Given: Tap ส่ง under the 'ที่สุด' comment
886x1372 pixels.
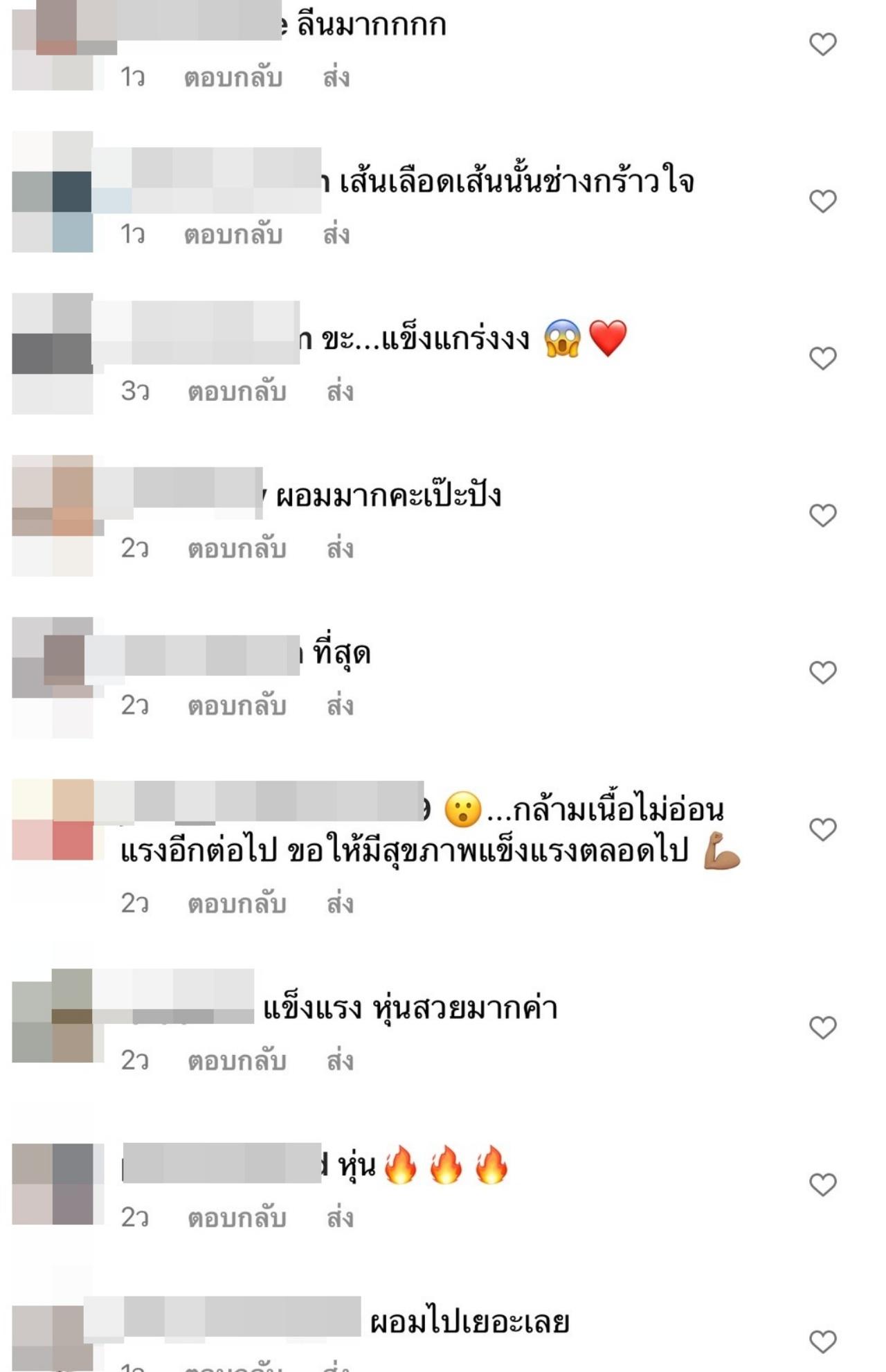Looking at the screenshot, I should click(340, 706).
